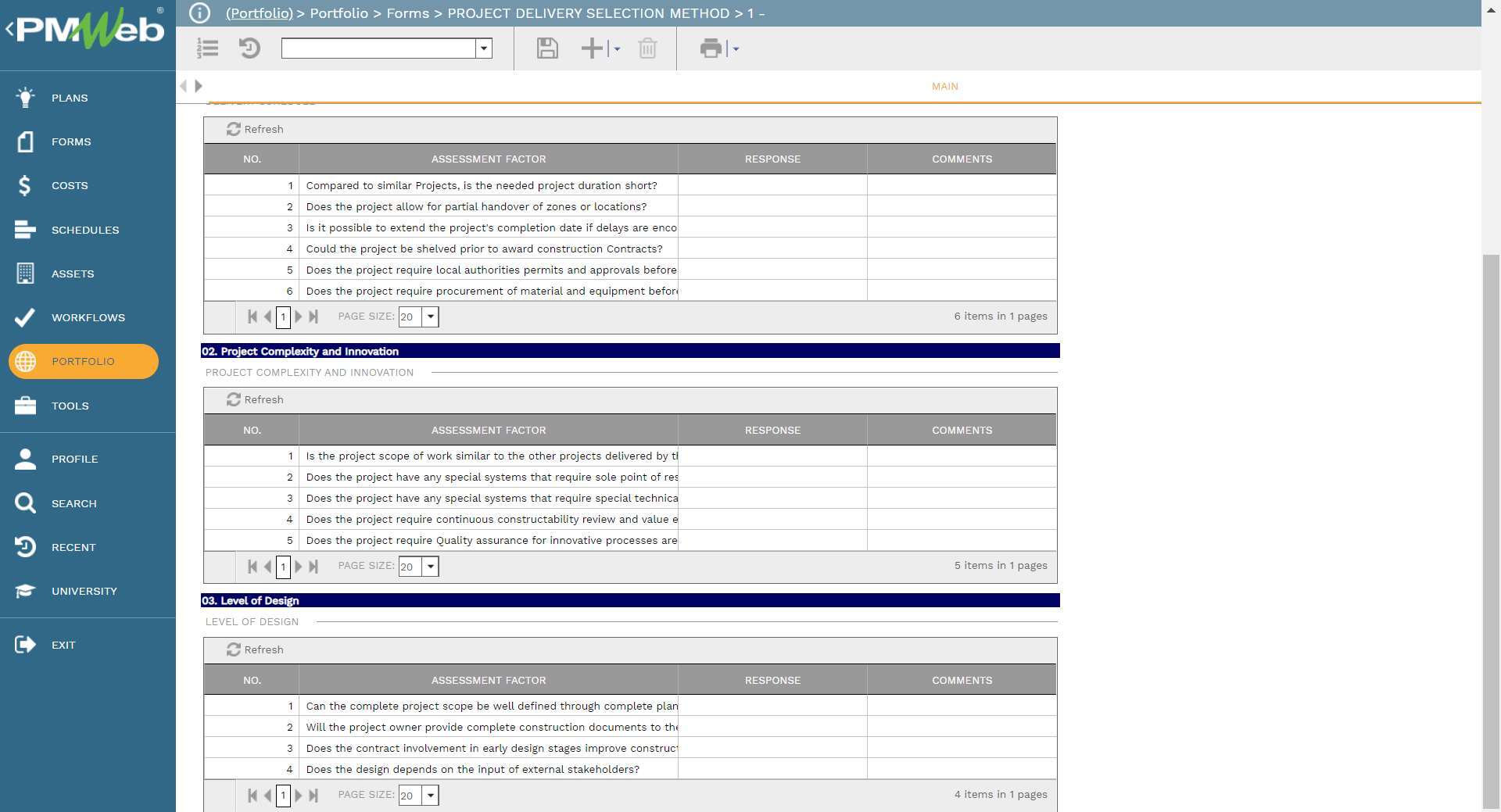Go to next page in Project Complexity table
The image size is (1501, 812).
click(298, 567)
